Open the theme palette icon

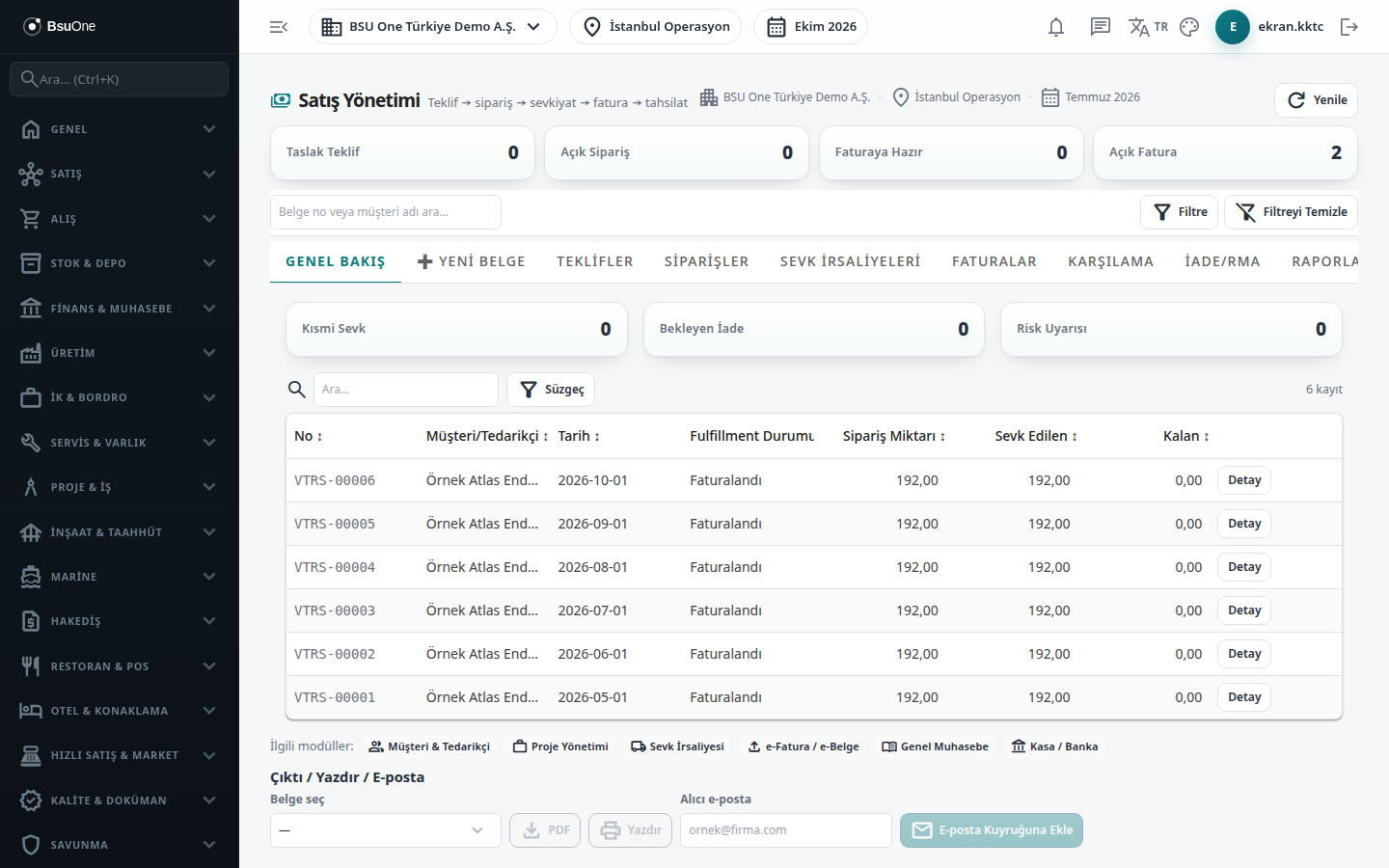tap(1189, 27)
